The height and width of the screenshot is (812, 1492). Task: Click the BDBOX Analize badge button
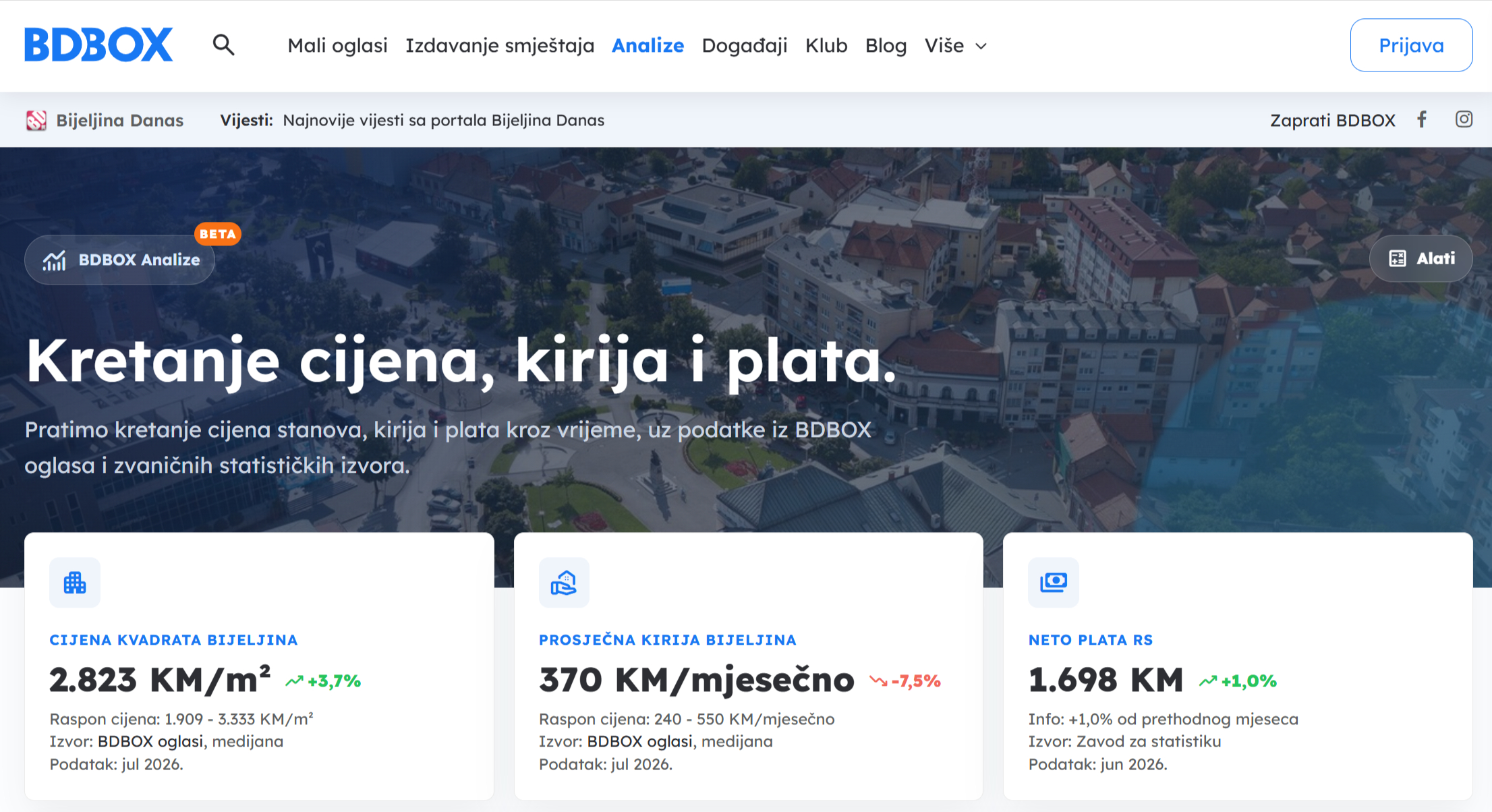pyautogui.click(x=120, y=260)
